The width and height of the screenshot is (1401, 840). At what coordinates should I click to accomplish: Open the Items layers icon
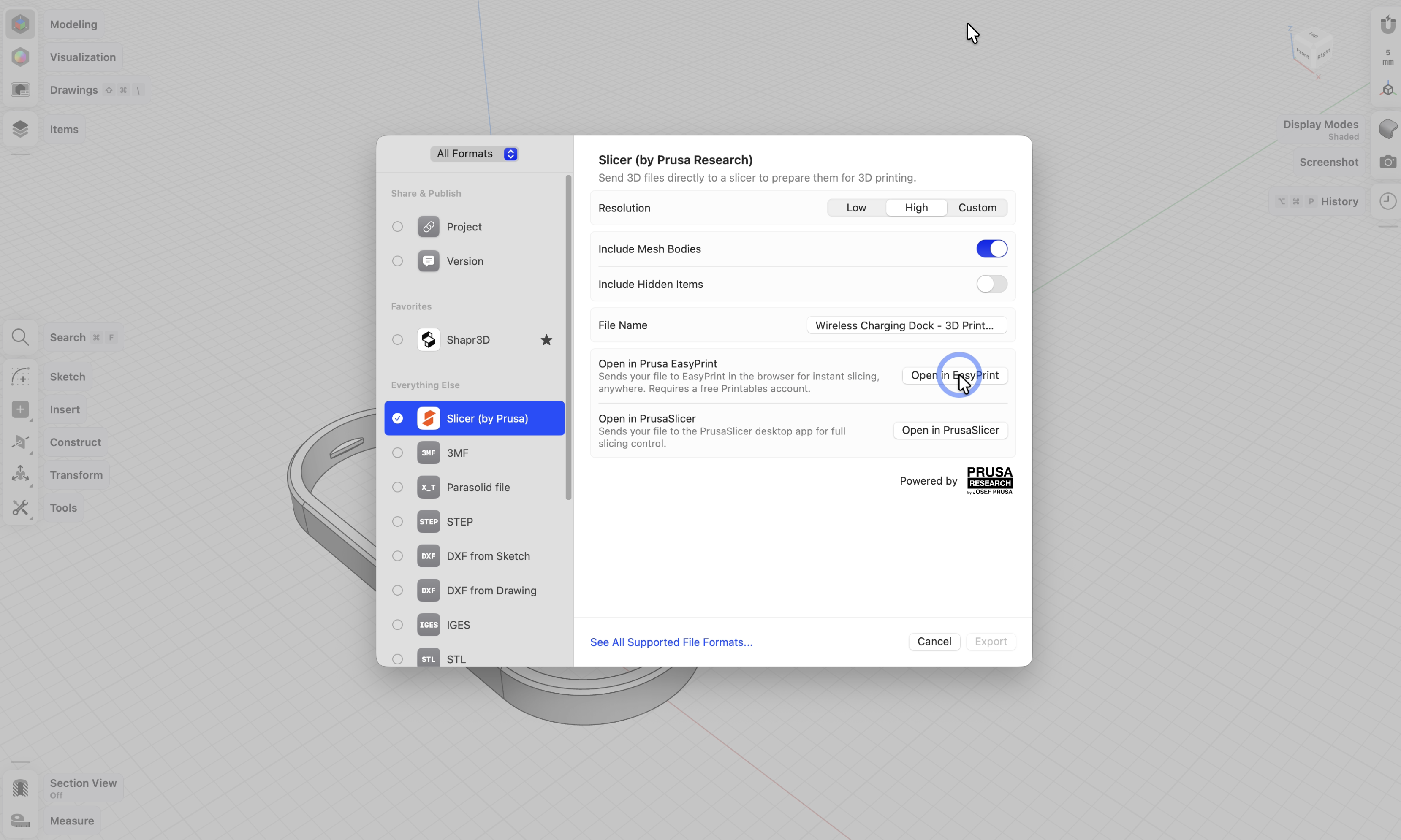(20, 129)
